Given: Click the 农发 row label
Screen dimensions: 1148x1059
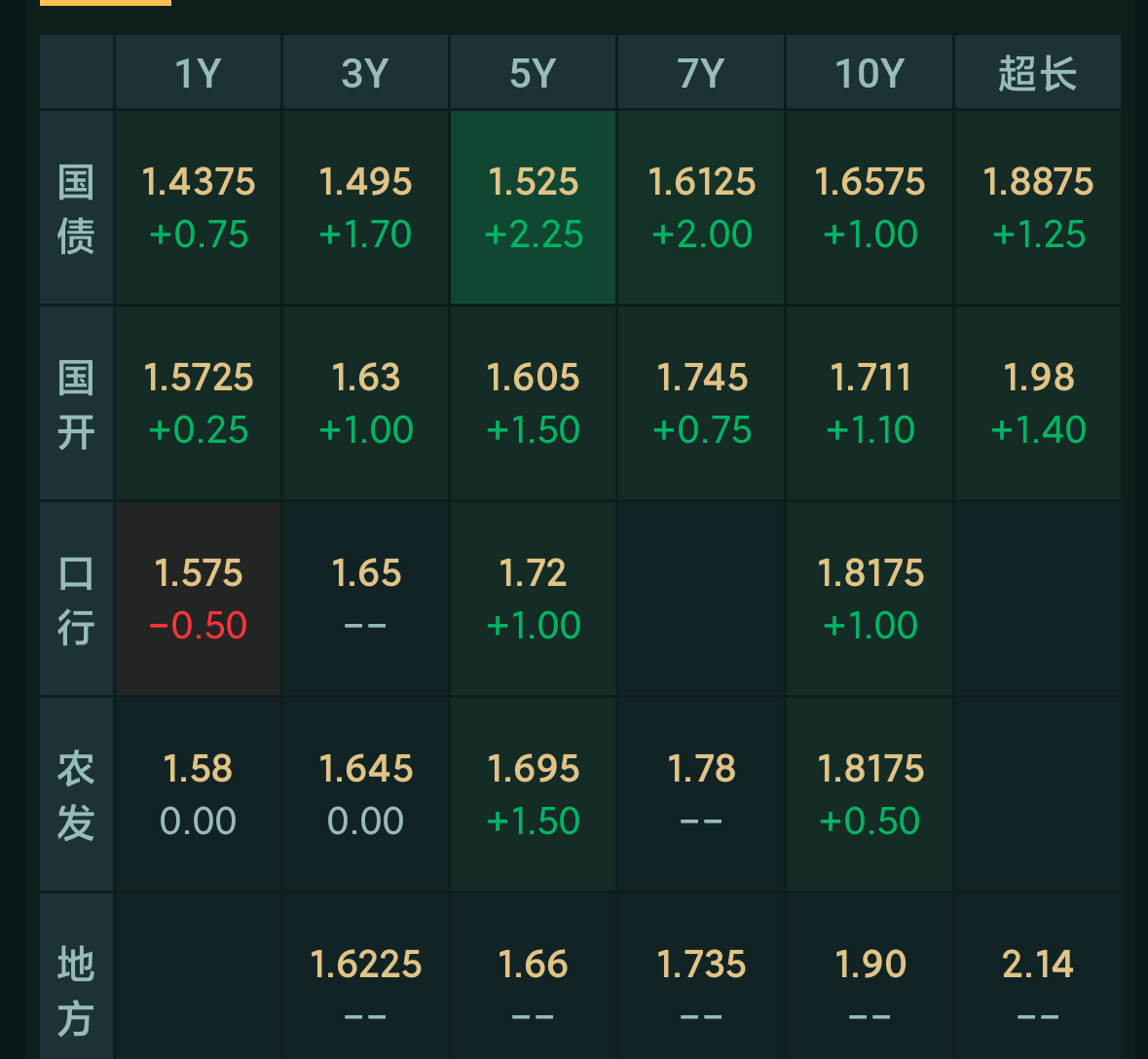Looking at the screenshot, I should pyautogui.click(x=75, y=793).
